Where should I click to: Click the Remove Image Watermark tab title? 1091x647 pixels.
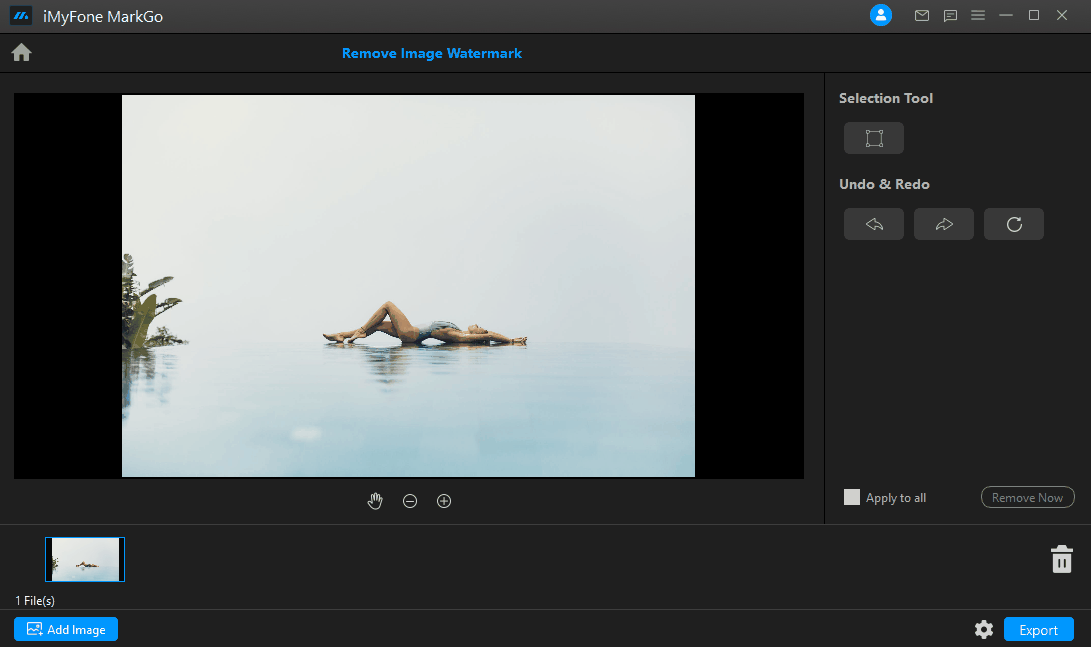click(432, 53)
